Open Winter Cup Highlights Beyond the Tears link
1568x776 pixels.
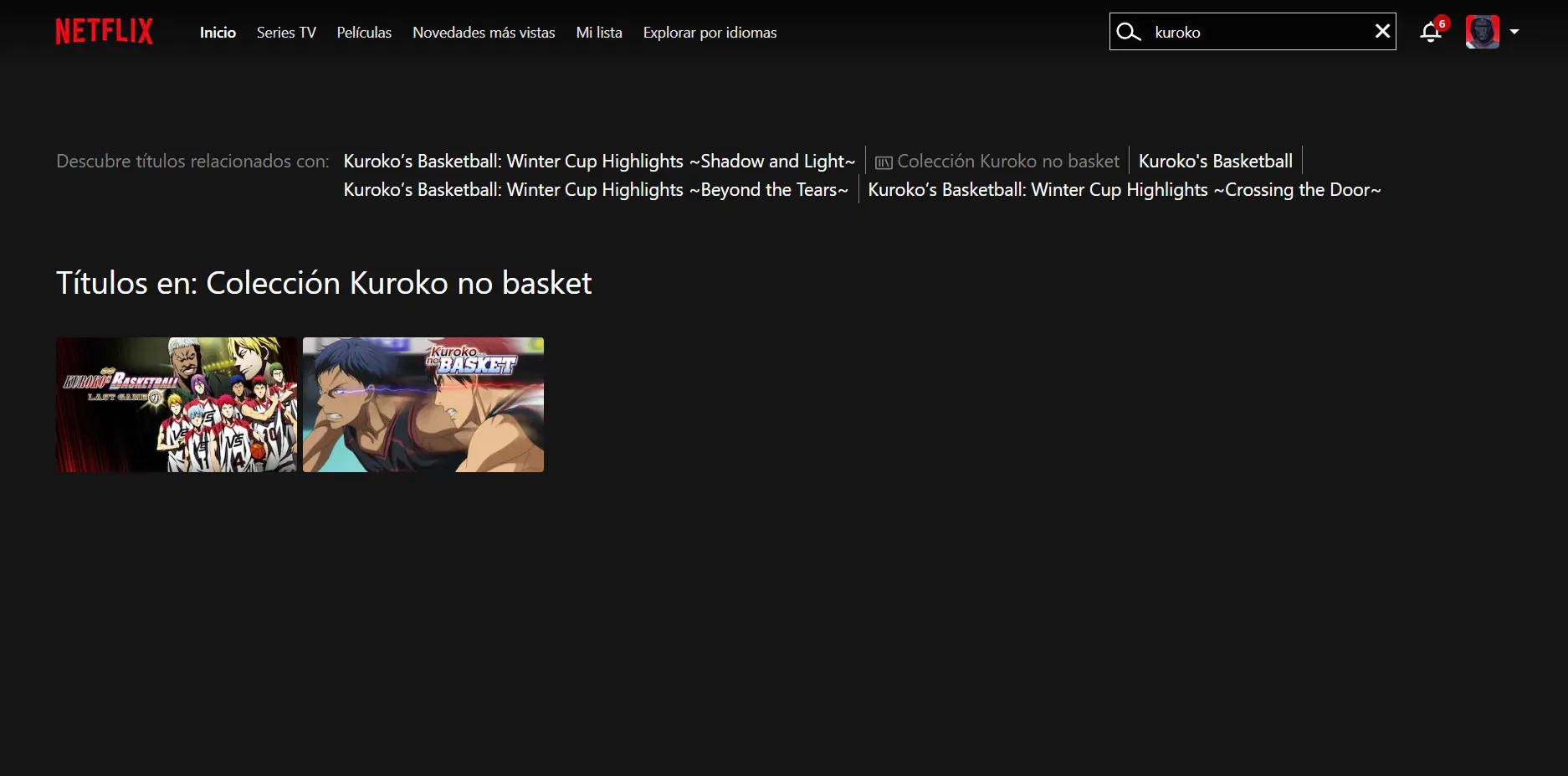(596, 189)
